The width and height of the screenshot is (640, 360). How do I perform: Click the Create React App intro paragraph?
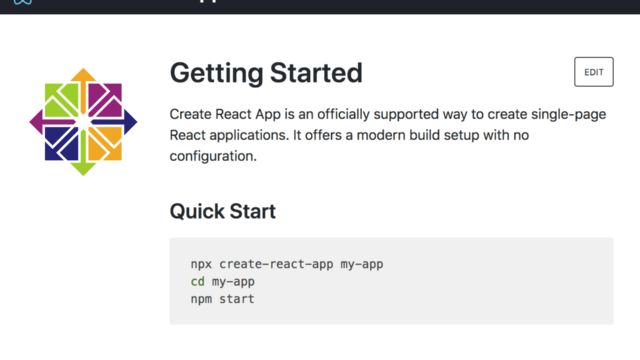coord(388,135)
